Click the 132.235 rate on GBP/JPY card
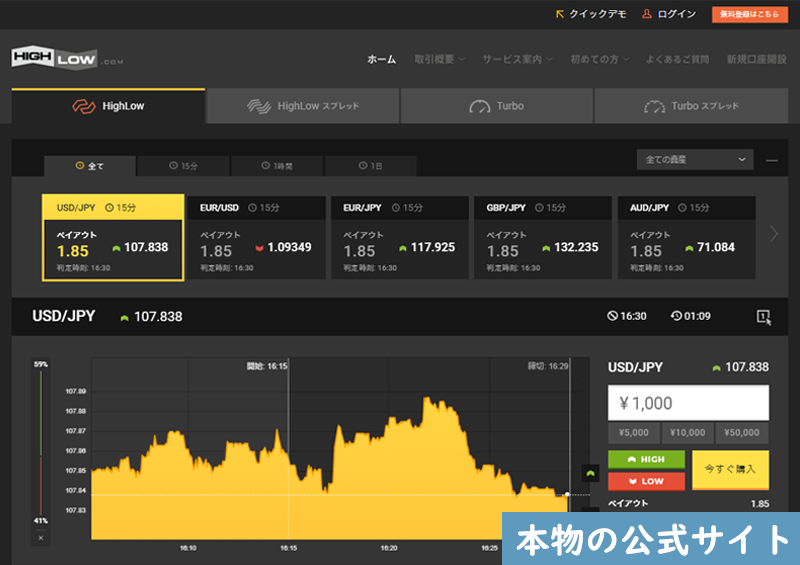The width and height of the screenshot is (800, 565). tap(576, 248)
